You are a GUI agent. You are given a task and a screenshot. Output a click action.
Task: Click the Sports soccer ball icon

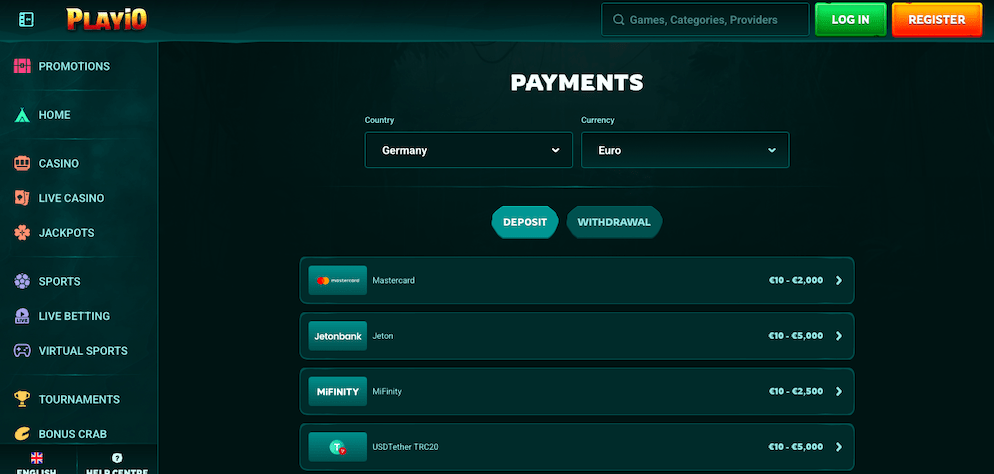[x=22, y=281]
